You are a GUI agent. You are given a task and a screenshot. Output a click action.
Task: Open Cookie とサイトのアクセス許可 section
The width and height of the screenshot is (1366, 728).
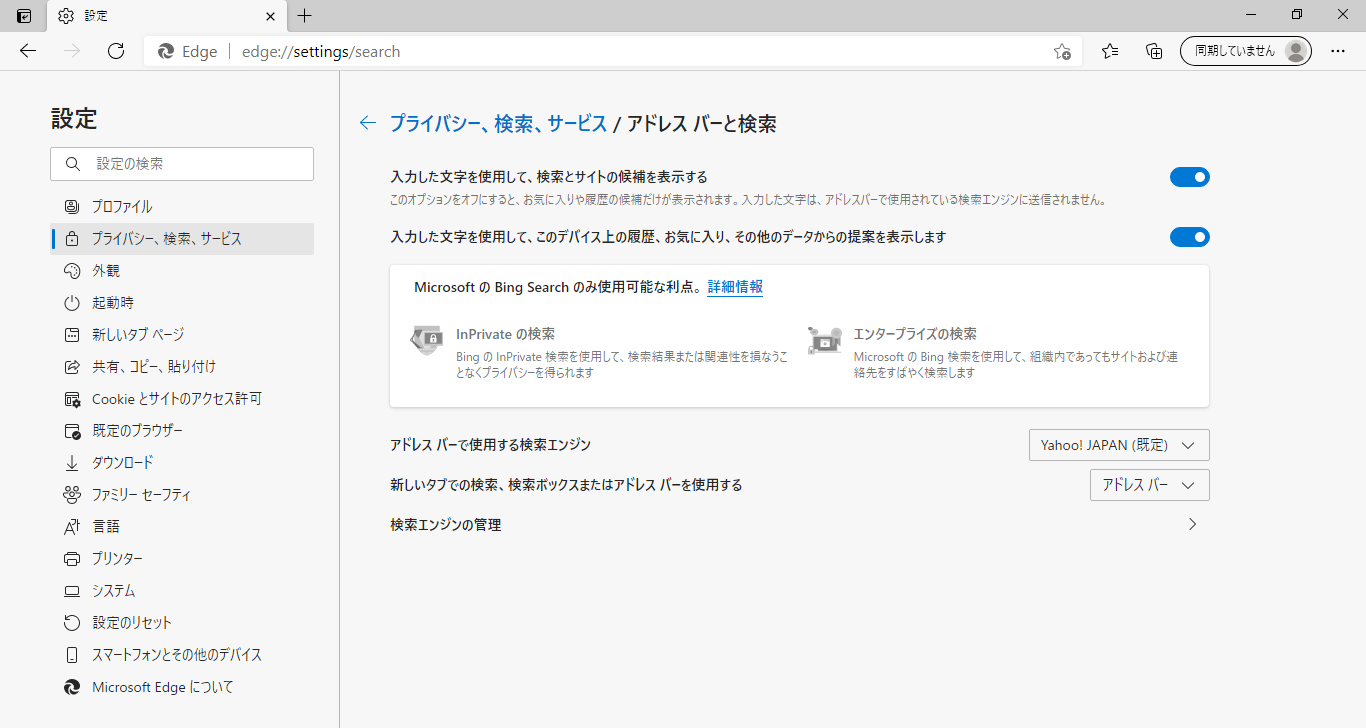182,399
